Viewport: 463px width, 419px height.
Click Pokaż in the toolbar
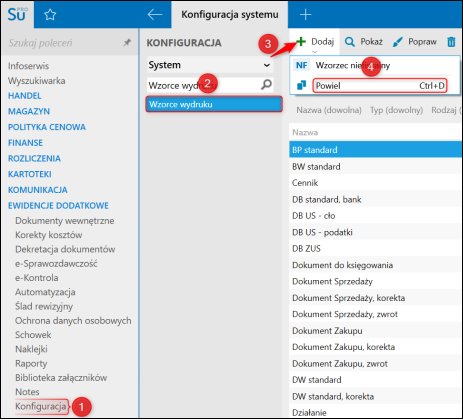tap(363, 42)
